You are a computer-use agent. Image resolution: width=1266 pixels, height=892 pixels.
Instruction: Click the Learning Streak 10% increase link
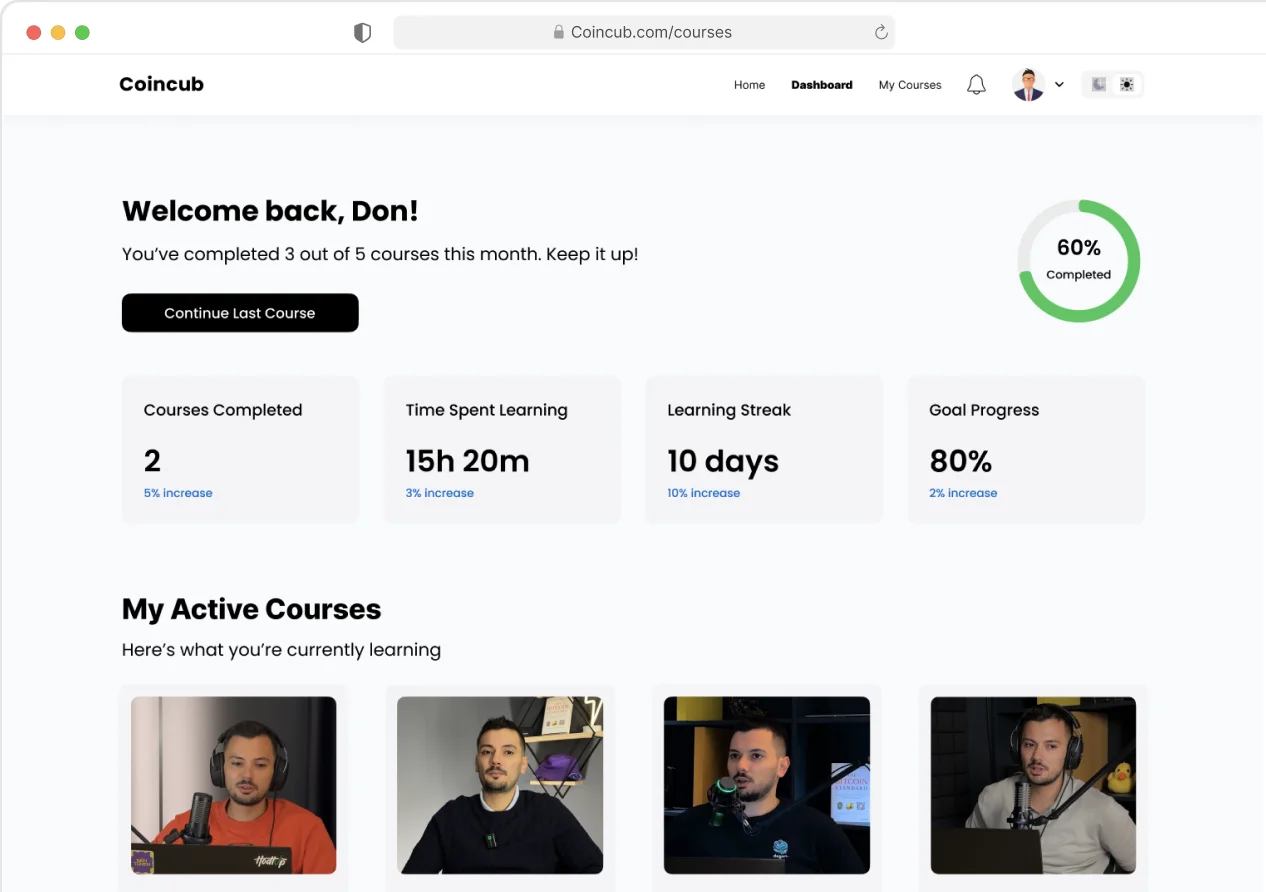click(704, 493)
